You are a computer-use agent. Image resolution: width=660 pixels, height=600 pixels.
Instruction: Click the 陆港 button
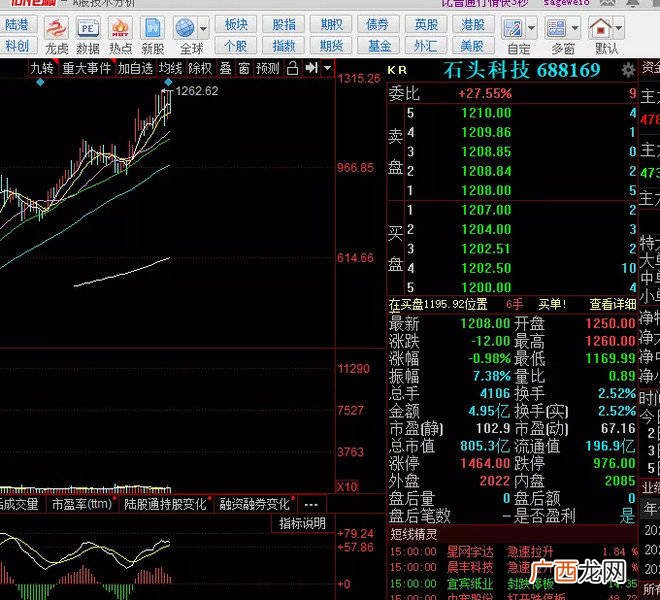(17, 25)
